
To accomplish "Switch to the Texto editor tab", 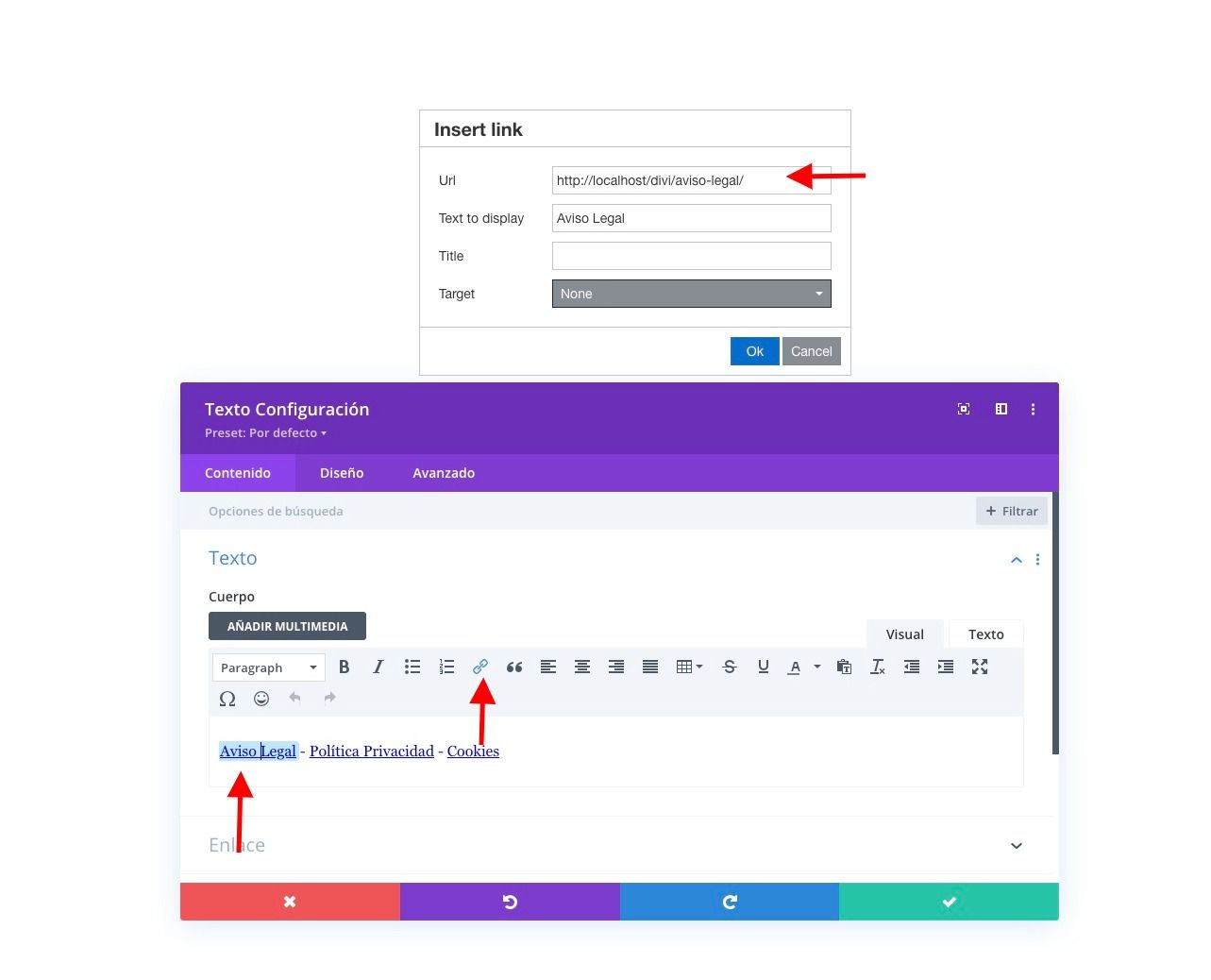I will point(985,634).
